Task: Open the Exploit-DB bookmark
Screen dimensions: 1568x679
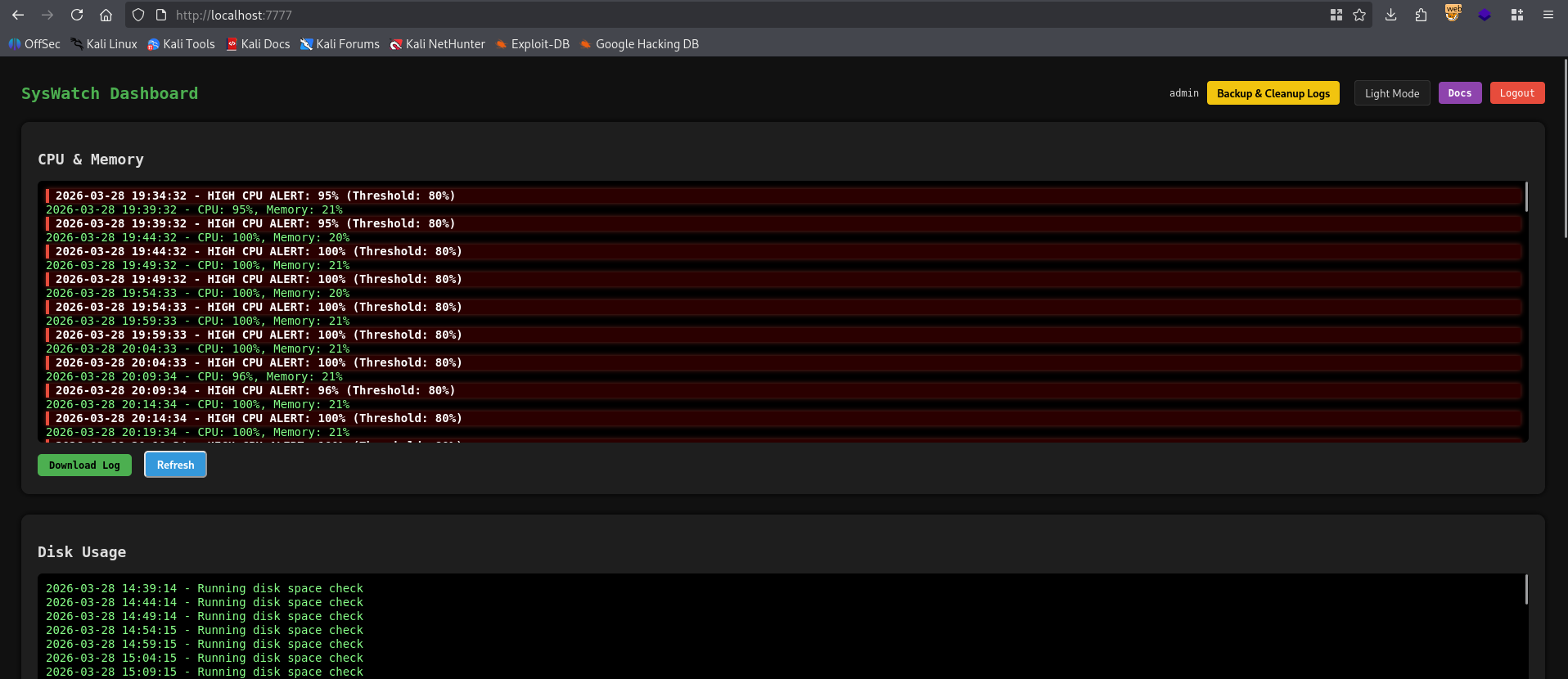Action: tap(533, 44)
